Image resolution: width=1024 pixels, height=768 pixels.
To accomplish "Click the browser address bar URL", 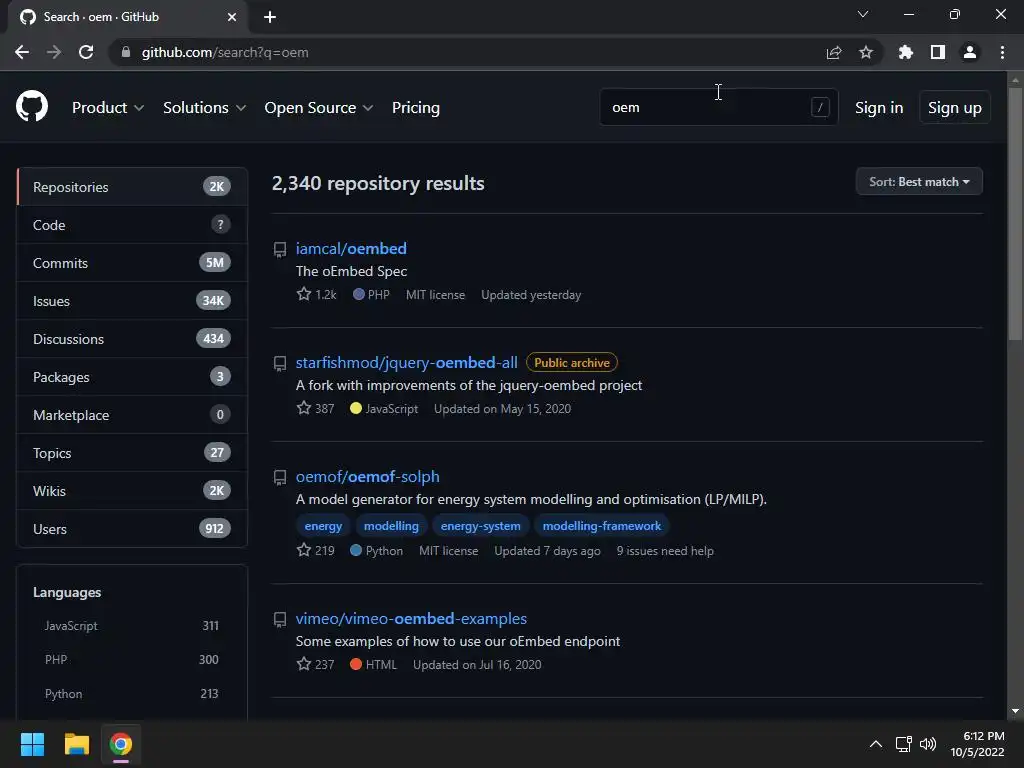I will pyautogui.click(x=225, y=52).
